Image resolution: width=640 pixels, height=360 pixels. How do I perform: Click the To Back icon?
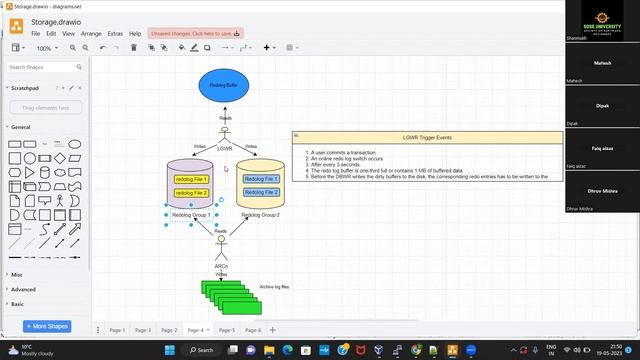pos(164,48)
